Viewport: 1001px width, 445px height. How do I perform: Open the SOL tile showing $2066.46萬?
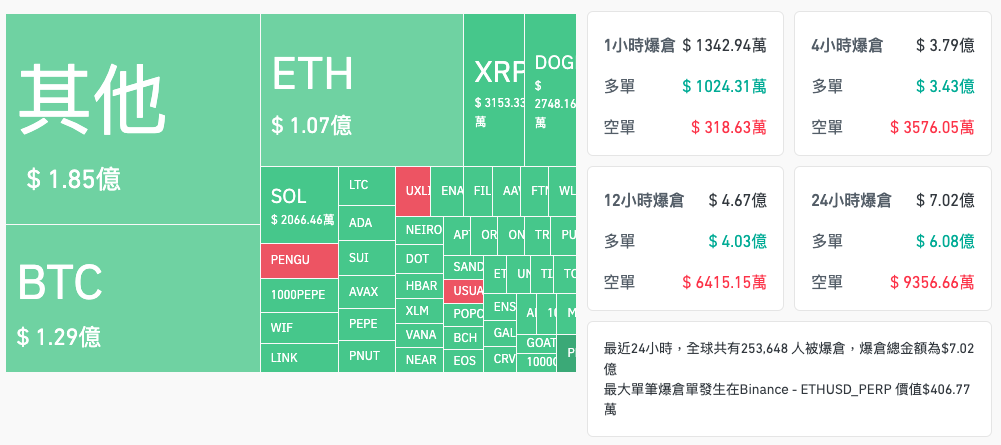point(300,205)
